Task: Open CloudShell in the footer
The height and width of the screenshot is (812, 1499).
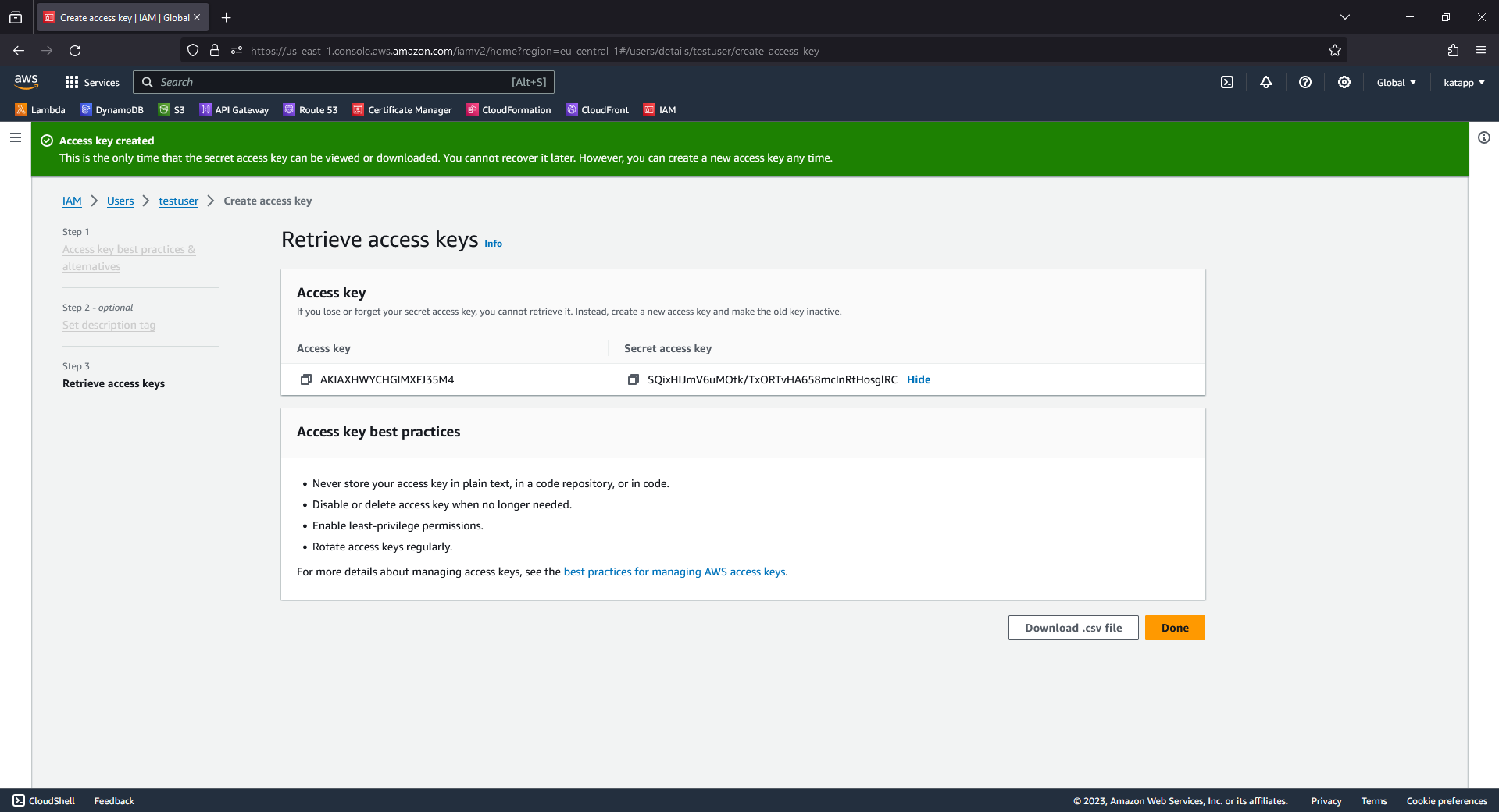Action: 45,801
